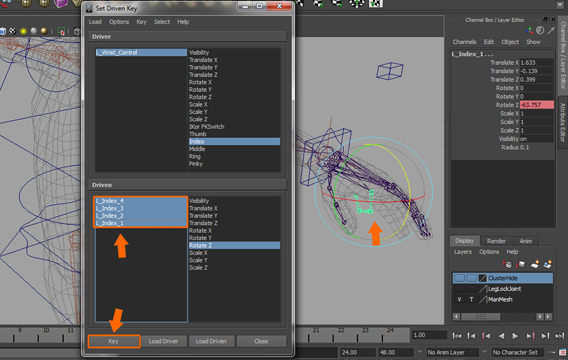Jump to previous keyframe
568x360 pixels.
[486, 336]
